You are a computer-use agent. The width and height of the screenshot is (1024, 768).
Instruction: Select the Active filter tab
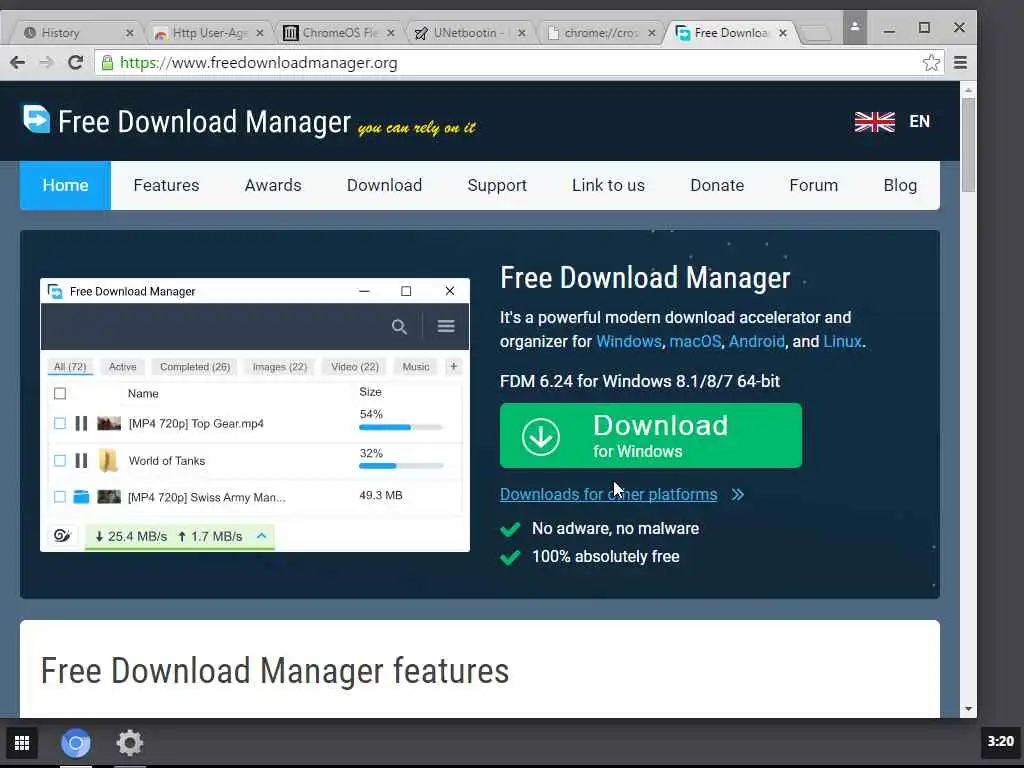coord(123,366)
